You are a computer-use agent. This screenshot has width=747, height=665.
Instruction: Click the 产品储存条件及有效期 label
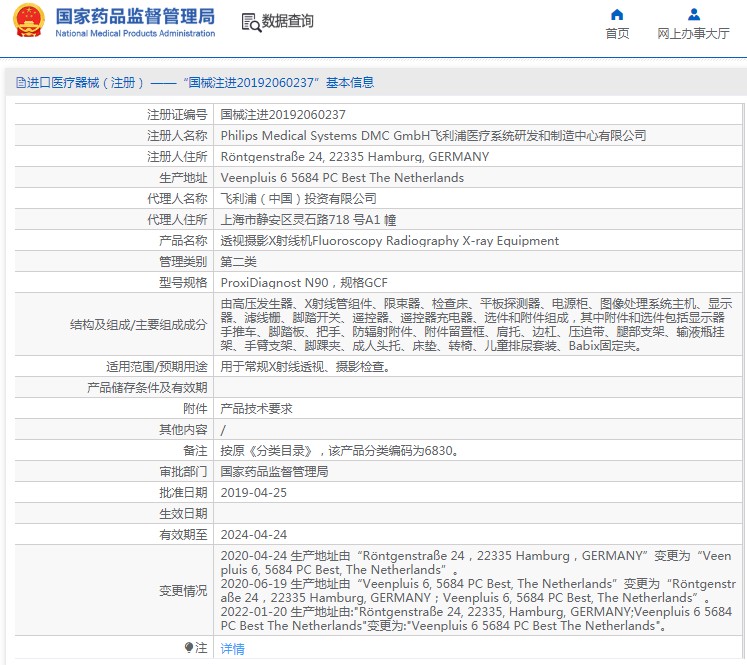(x=147, y=388)
